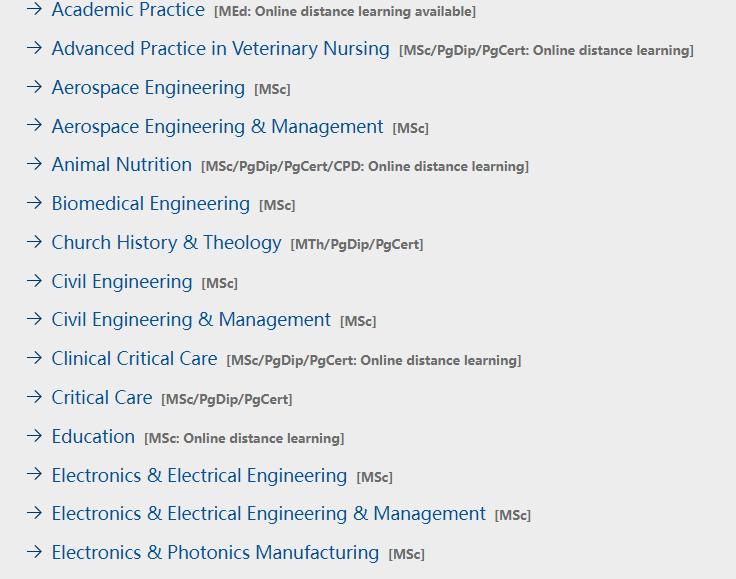Image resolution: width=736 pixels, height=579 pixels.
Task: Select the Education MSc link
Action: click(x=93, y=436)
